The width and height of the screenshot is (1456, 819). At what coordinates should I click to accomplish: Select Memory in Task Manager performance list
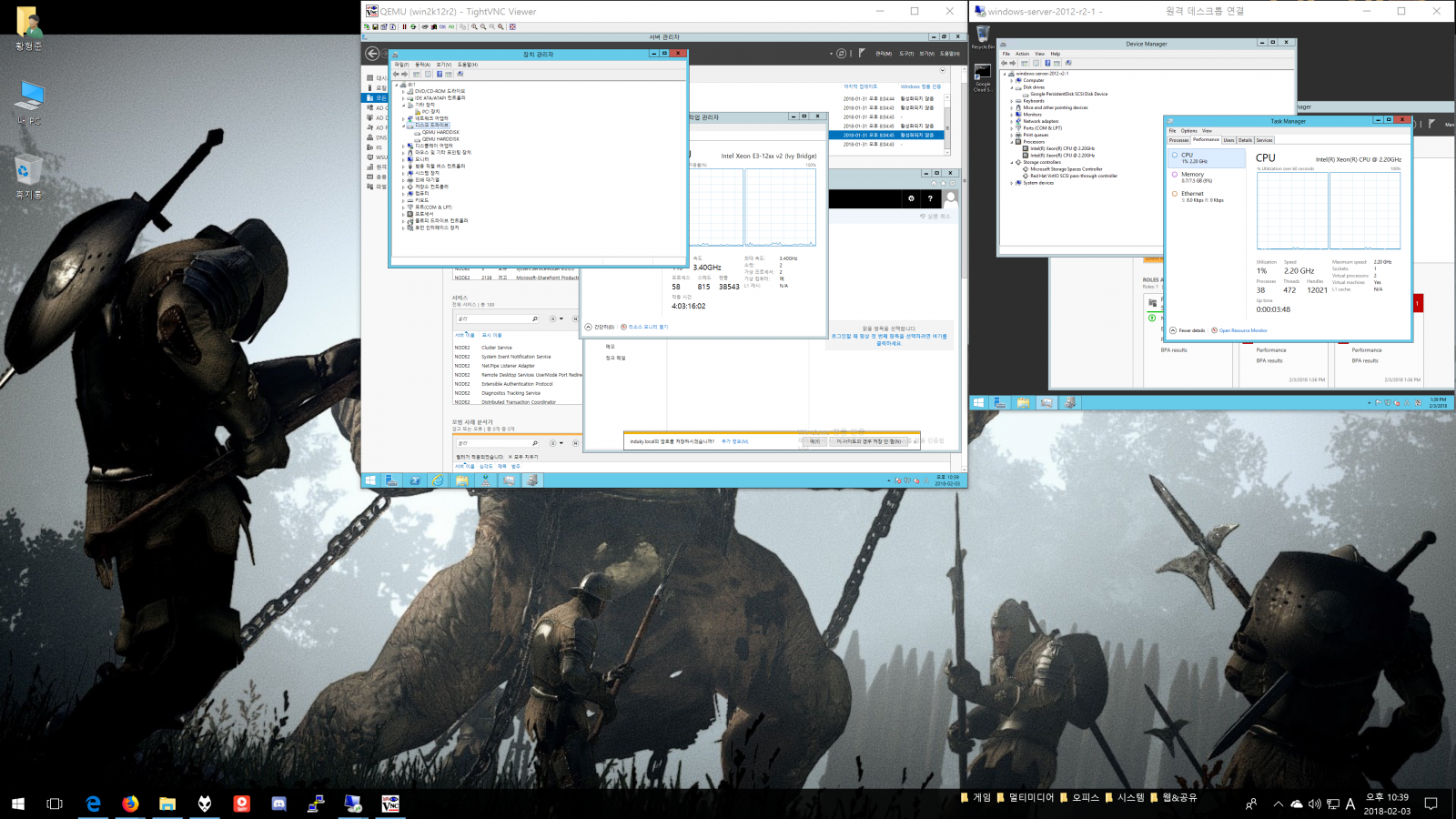pyautogui.click(x=1192, y=175)
